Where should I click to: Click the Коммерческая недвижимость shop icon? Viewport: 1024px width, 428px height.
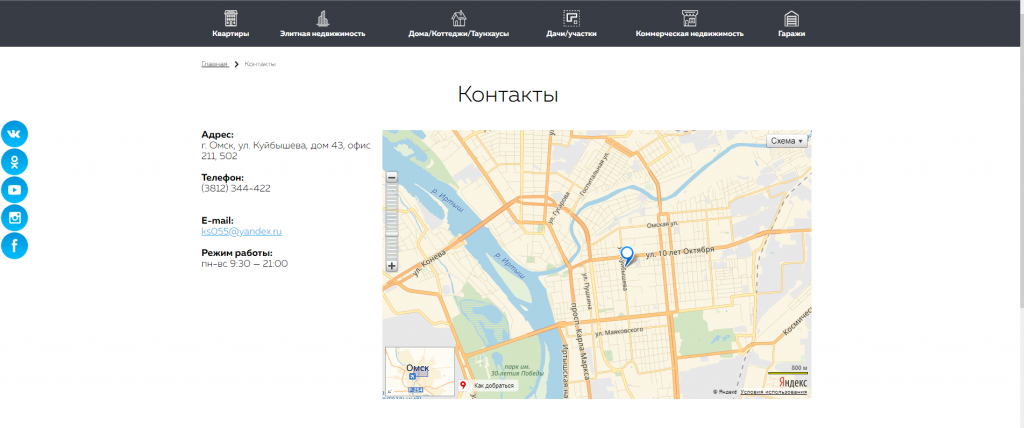(x=689, y=18)
